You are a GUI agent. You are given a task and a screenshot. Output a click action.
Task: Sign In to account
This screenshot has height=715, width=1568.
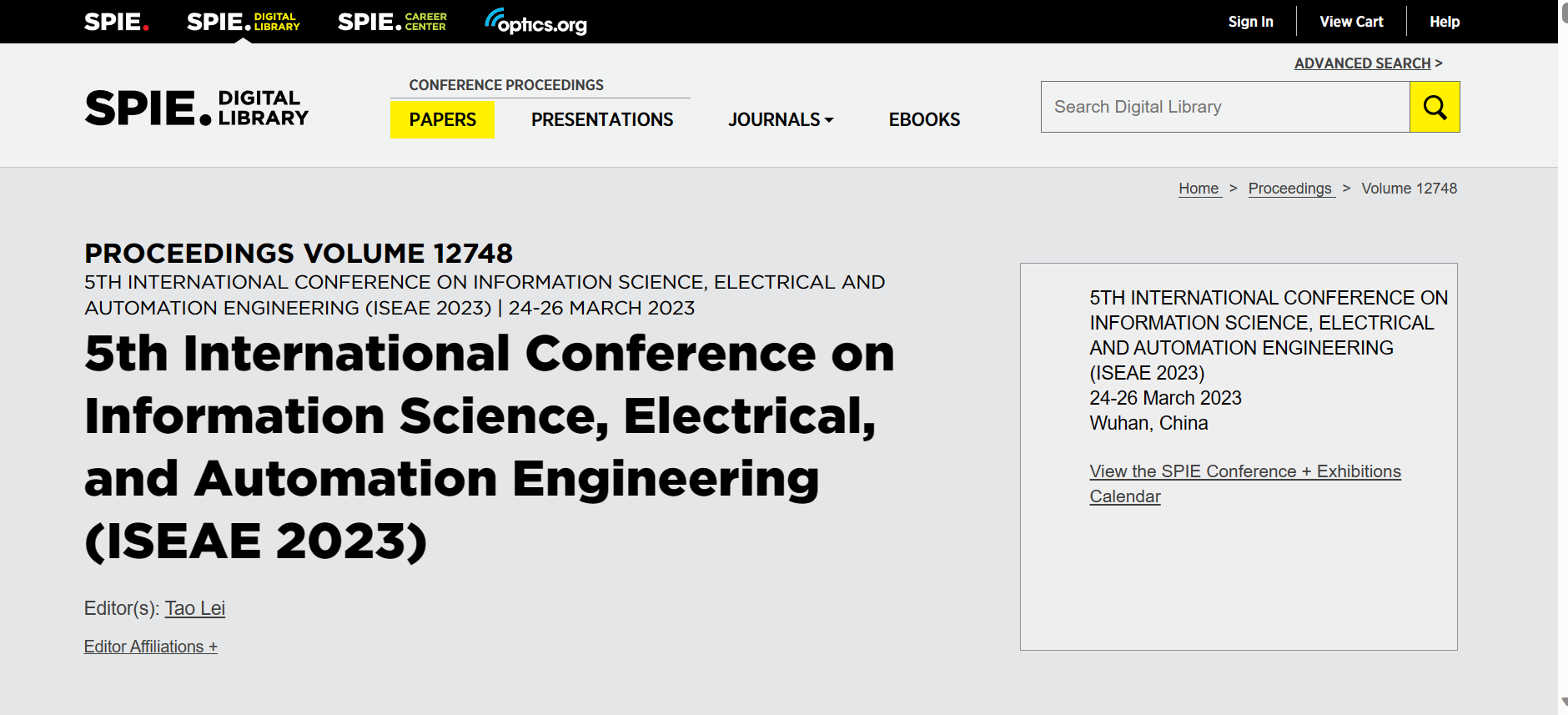click(1250, 22)
